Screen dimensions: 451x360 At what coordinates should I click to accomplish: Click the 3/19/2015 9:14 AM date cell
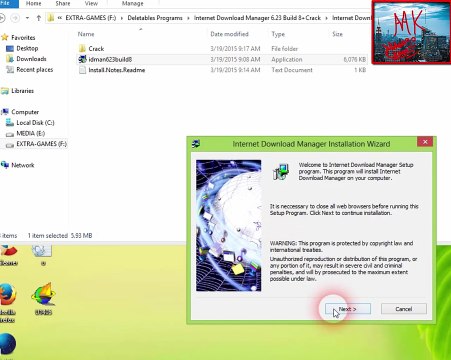(x=235, y=70)
